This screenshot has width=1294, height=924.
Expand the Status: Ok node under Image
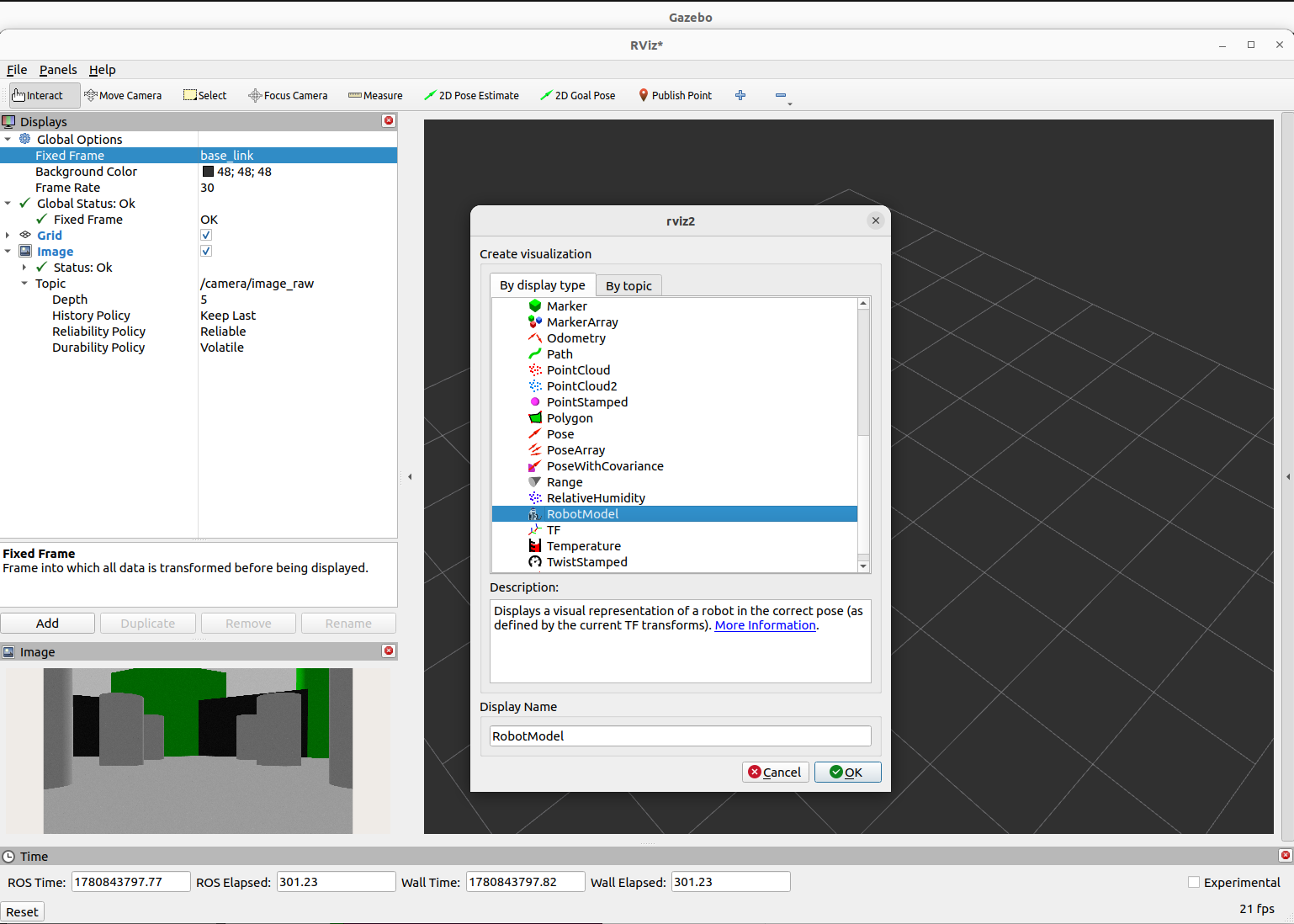[x=24, y=267]
